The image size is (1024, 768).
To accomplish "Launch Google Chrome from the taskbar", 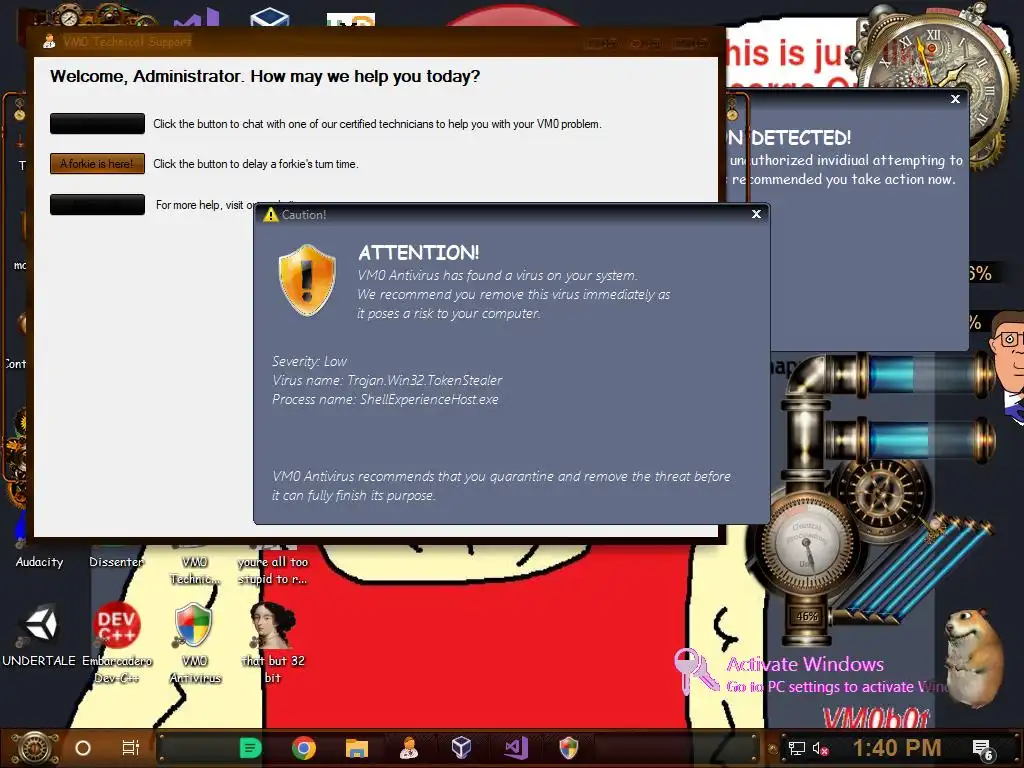I will click(304, 748).
